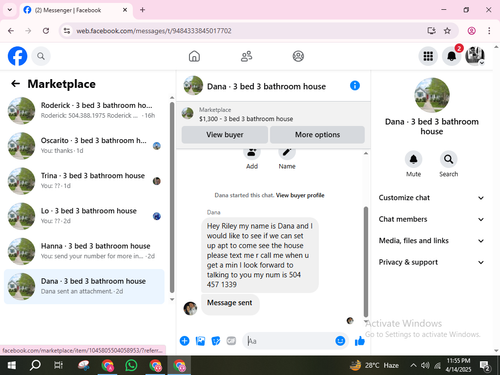Open the Chrome three-dot menu

[489, 31]
